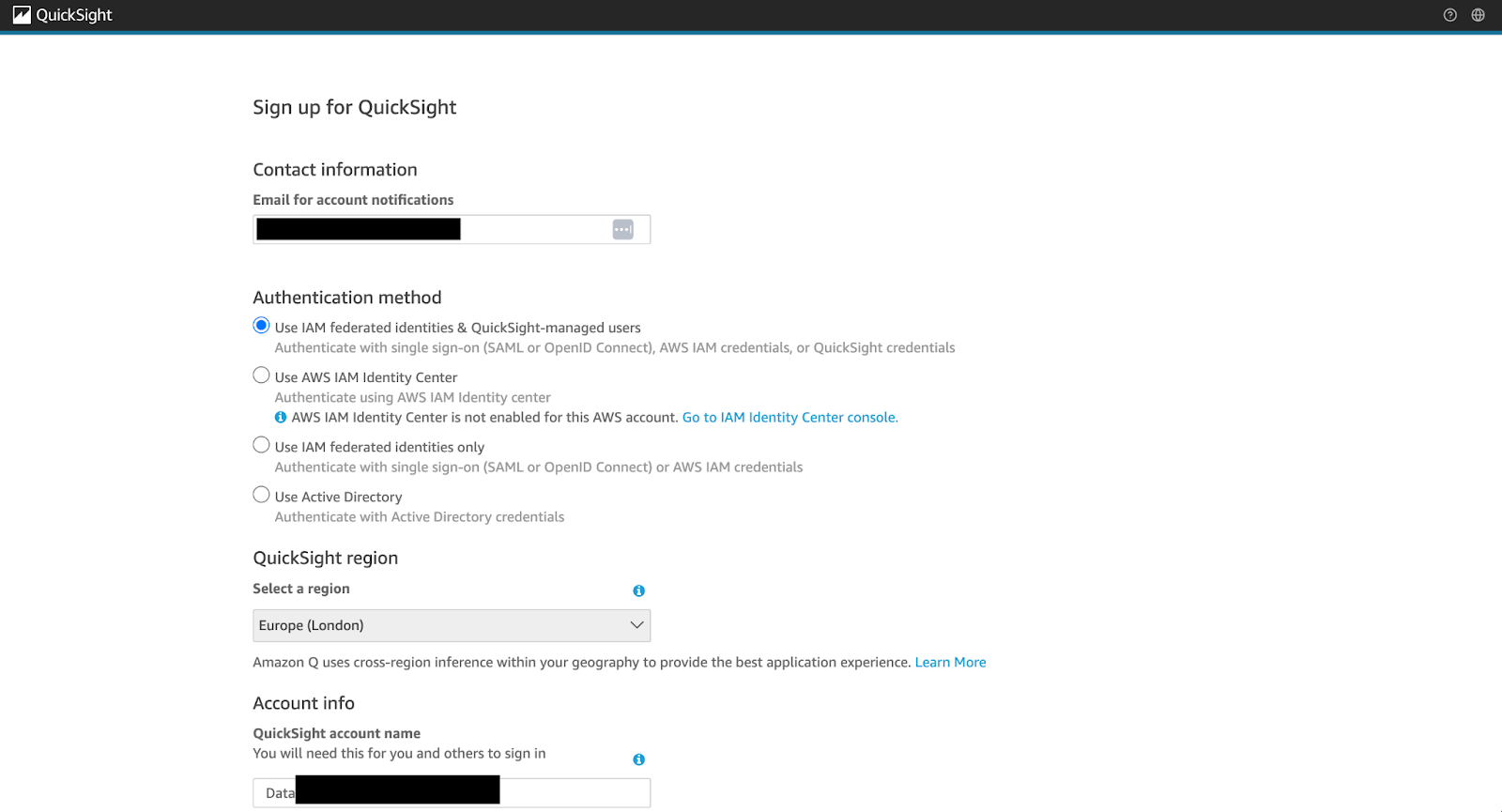Click the 'QuickSight region' heading
Screen dimensions: 1502x812
pos(326,559)
